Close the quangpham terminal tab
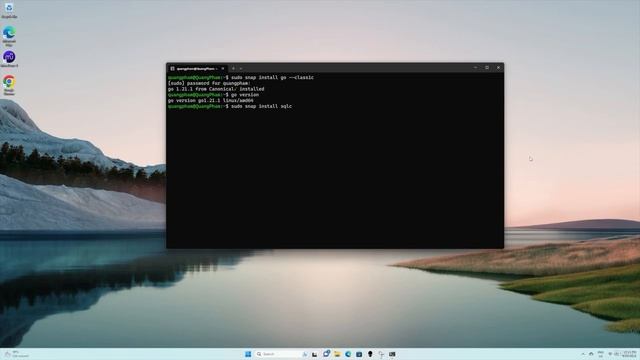 click(x=223, y=69)
